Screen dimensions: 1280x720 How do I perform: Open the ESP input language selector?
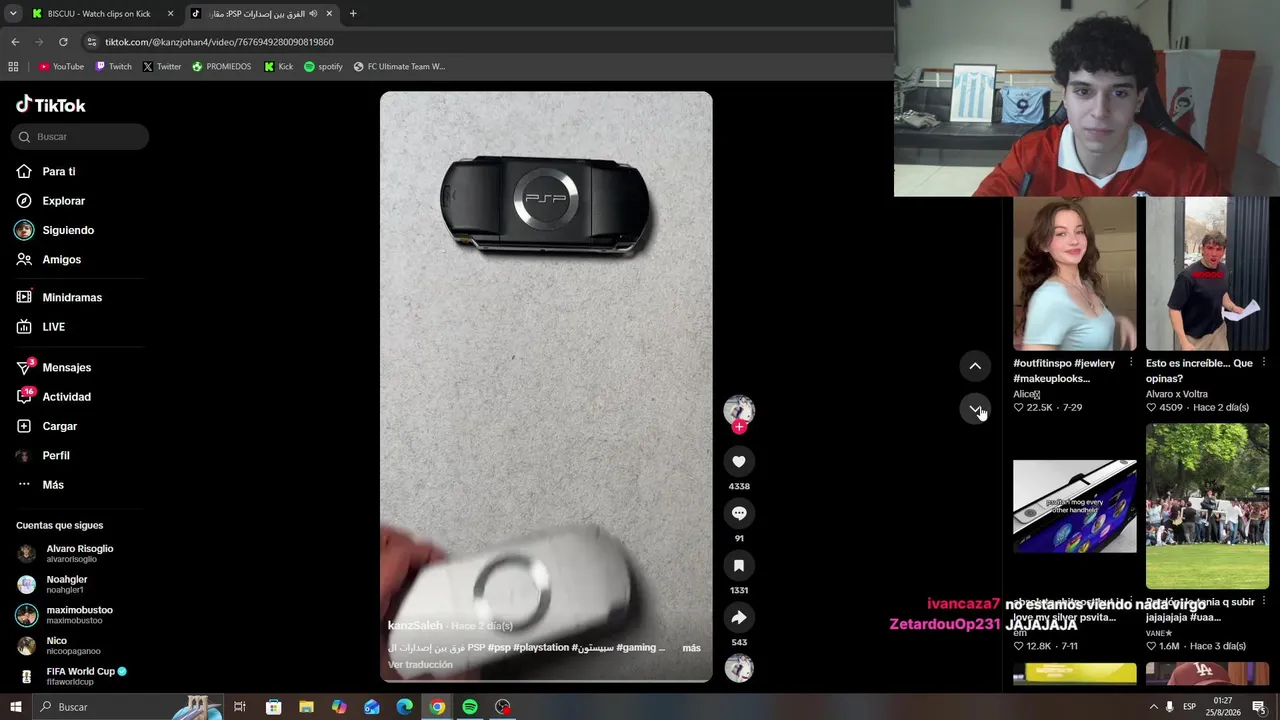(x=1190, y=707)
